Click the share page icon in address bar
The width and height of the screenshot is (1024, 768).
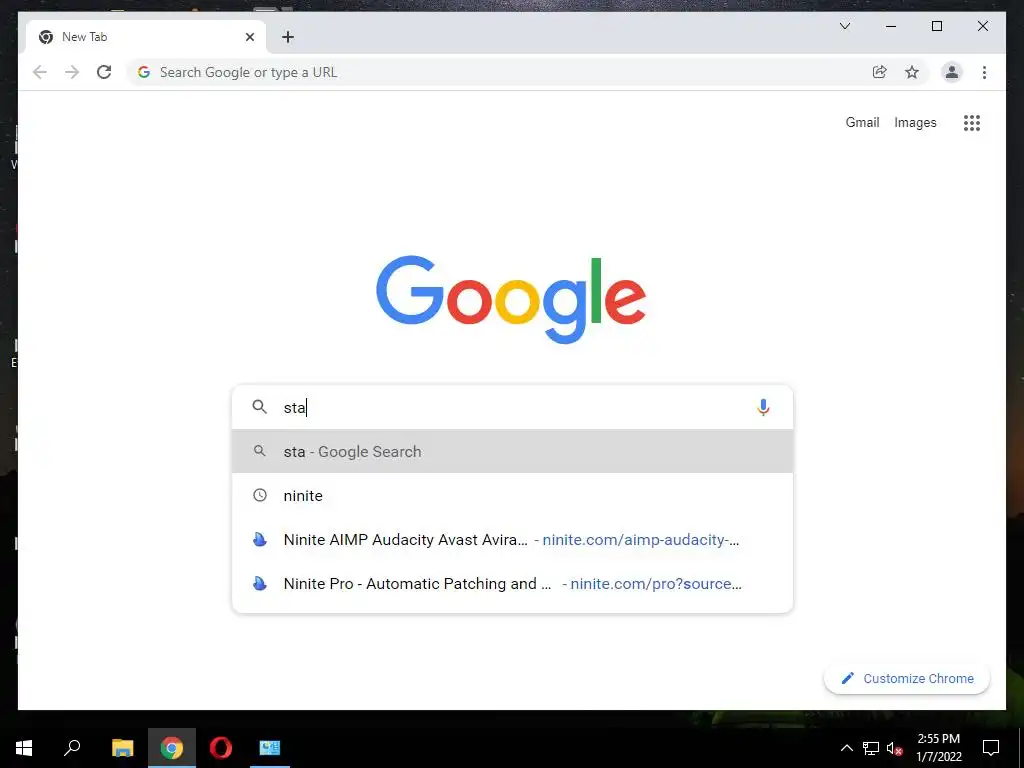(880, 72)
